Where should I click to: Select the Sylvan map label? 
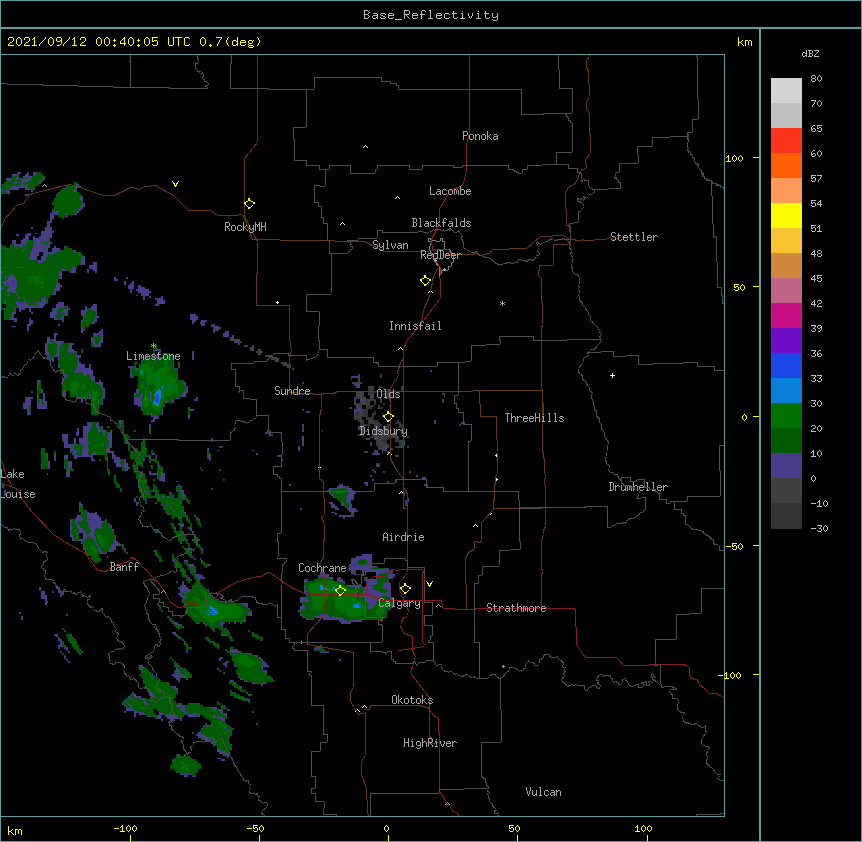390,245
